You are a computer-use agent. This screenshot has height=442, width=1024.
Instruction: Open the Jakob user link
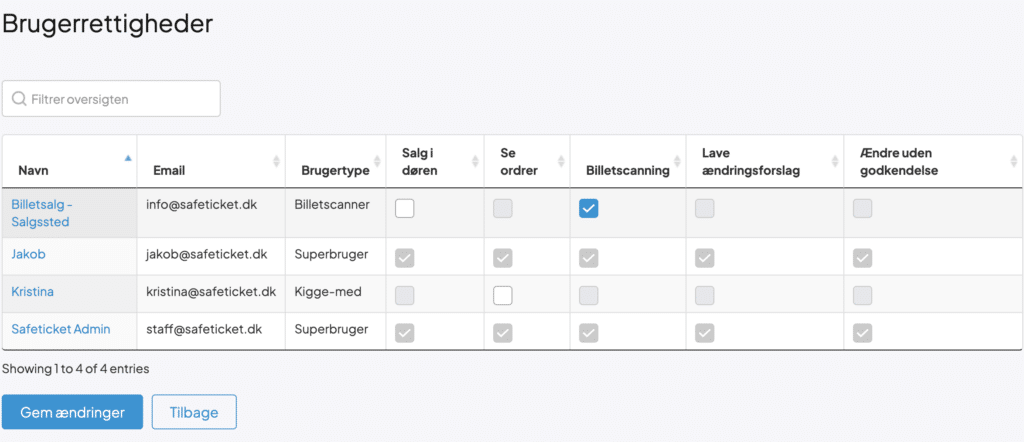(28, 254)
